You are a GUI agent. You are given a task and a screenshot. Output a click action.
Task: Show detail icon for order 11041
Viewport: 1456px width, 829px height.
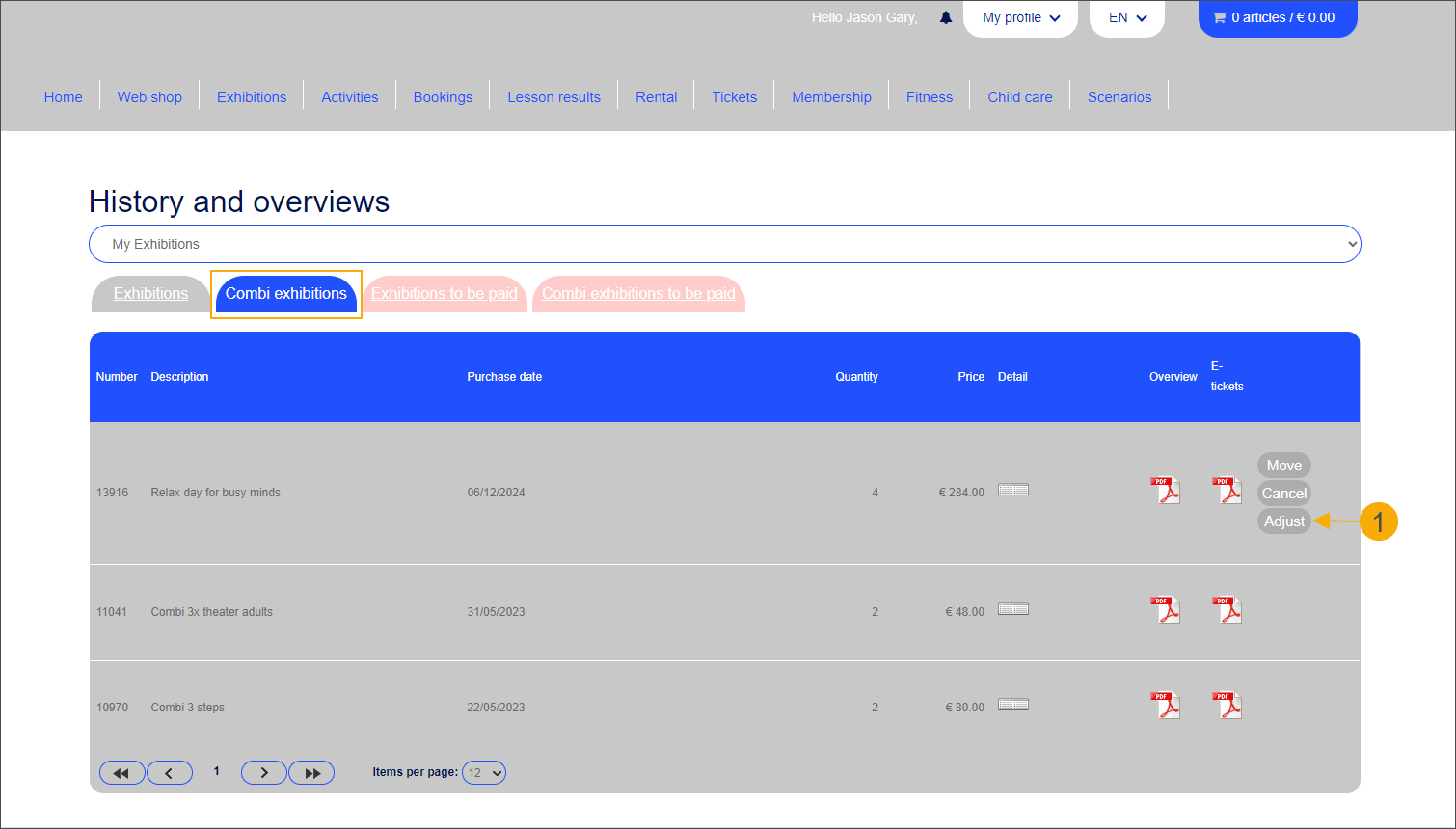(x=1012, y=610)
